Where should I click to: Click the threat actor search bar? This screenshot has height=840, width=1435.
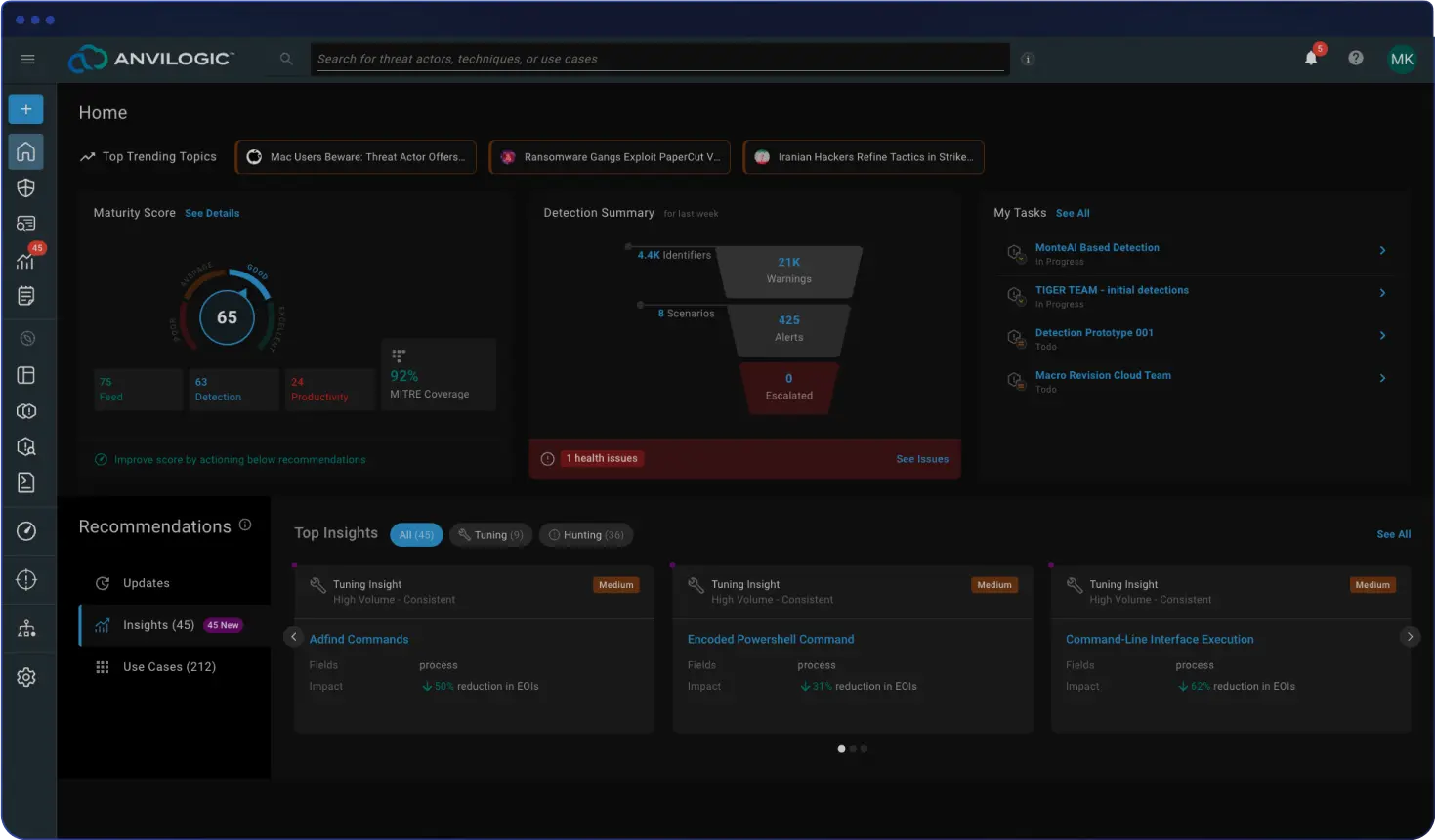(659, 58)
